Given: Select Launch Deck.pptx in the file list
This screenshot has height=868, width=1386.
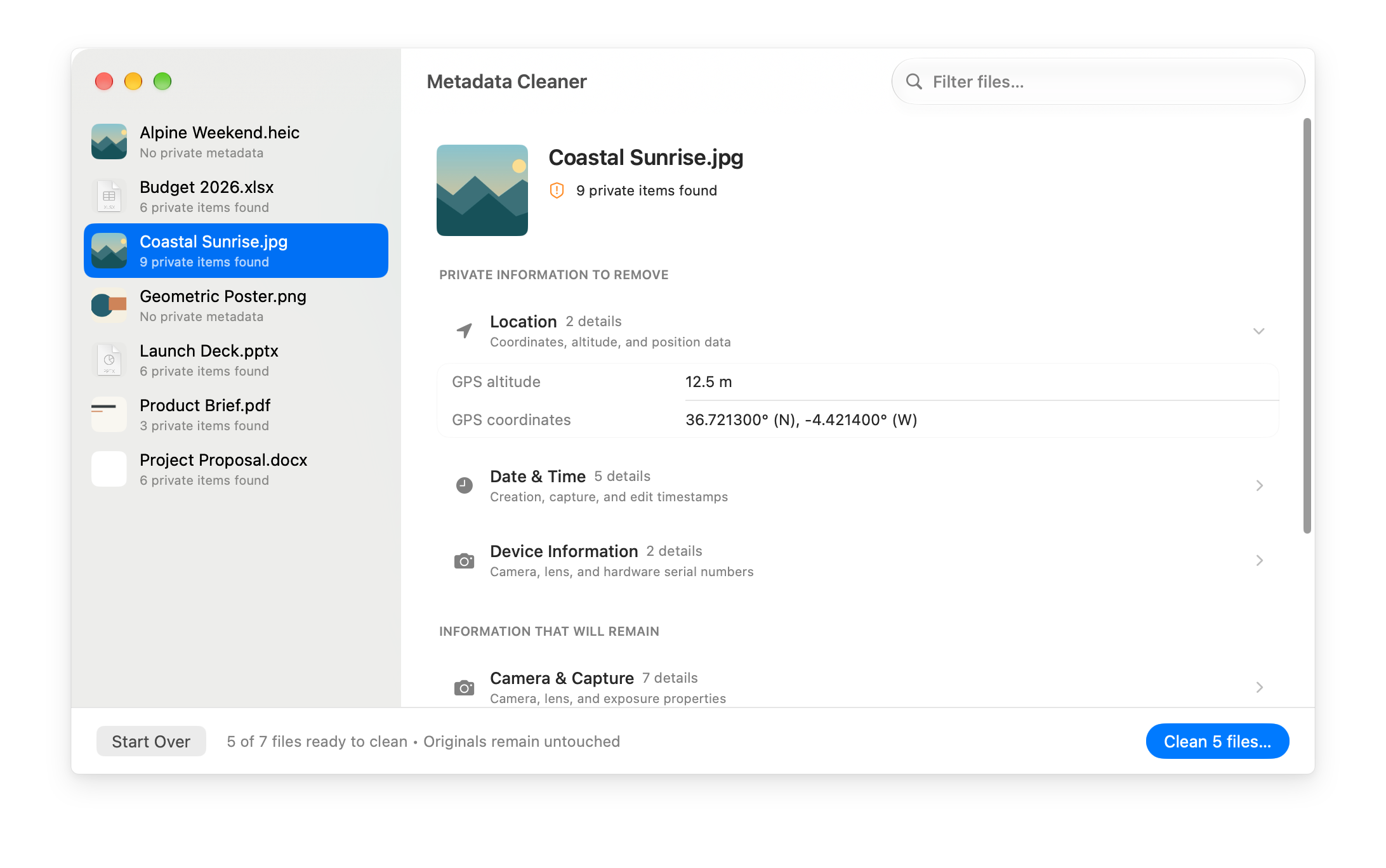Looking at the screenshot, I should tap(236, 360).
